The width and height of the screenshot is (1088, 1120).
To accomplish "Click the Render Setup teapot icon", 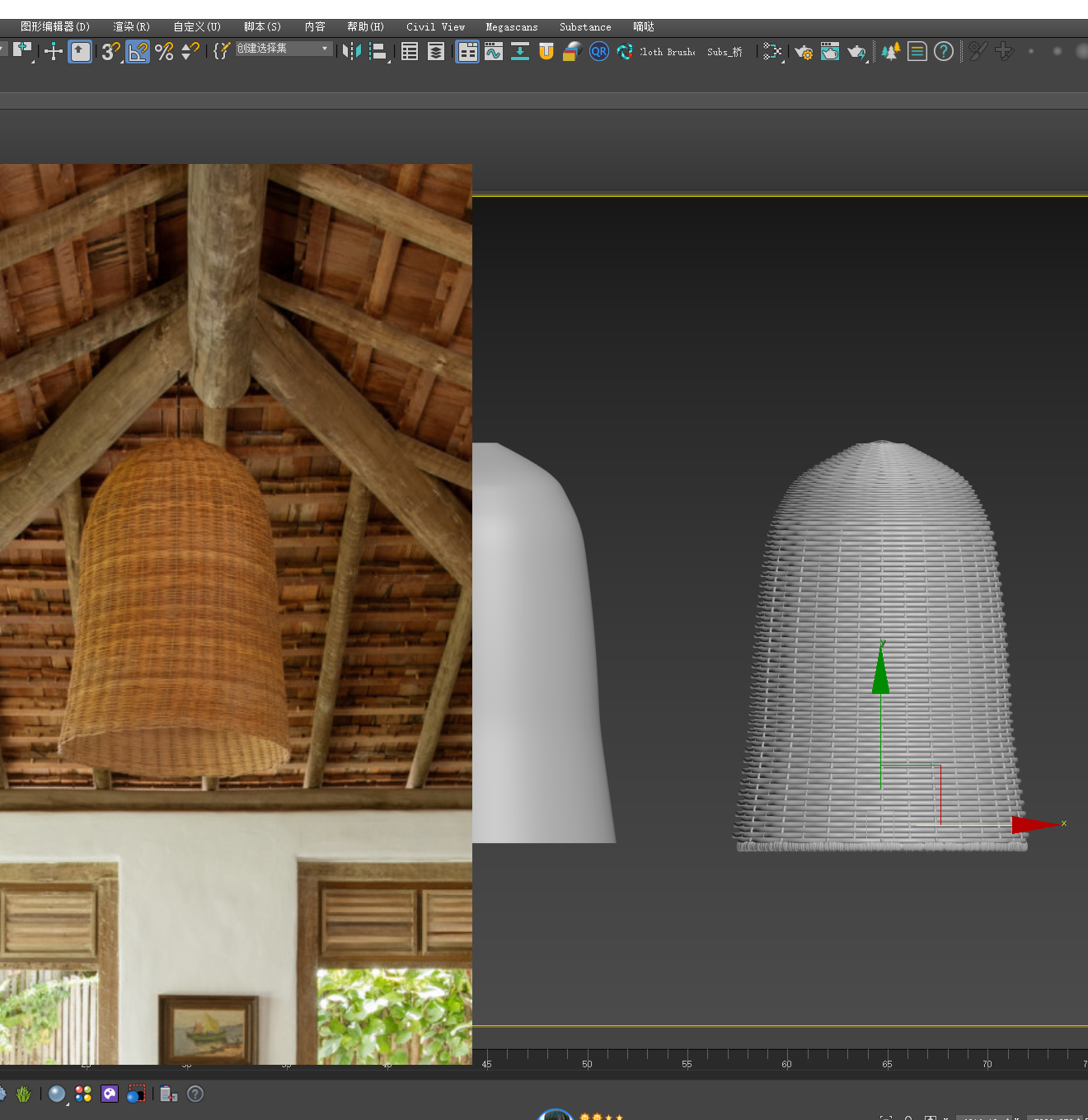I will coord(803,52).
